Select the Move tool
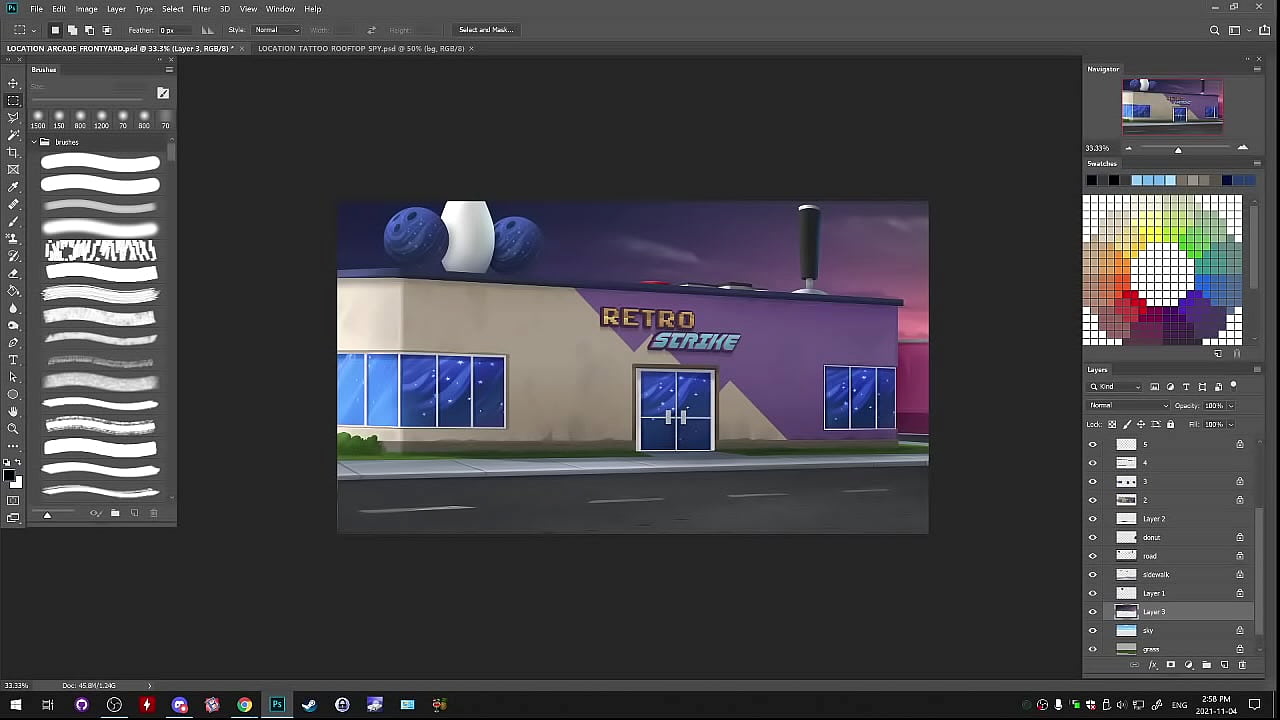Image resolution: width=1280 pixels, height=720 pixels. tap(13, 83)
